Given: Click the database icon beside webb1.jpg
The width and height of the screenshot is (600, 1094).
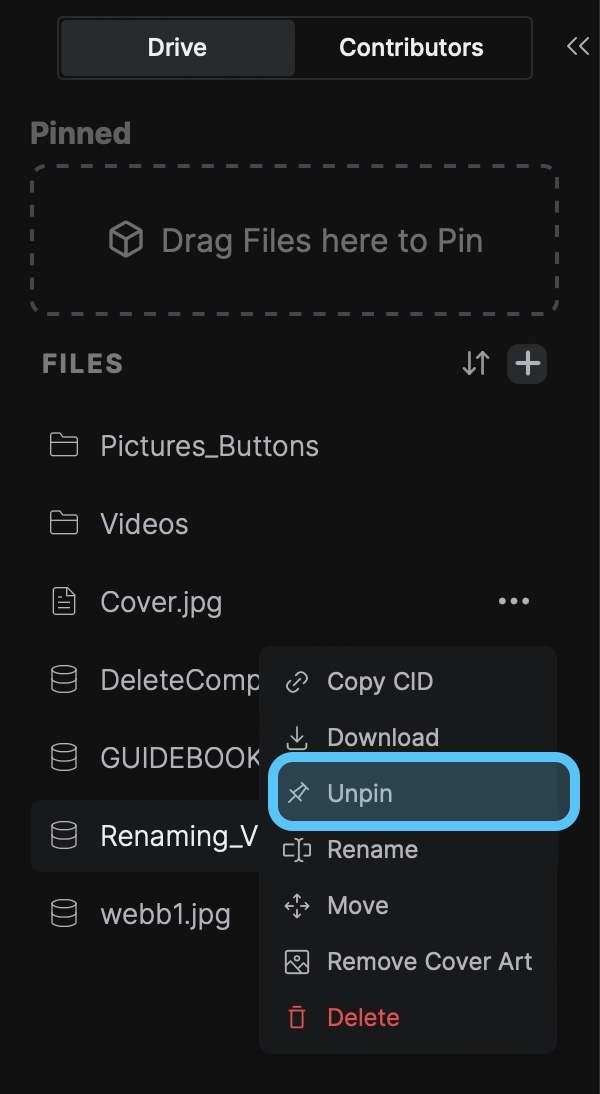Looking at the screenshot, I should (x=64, y=913).
